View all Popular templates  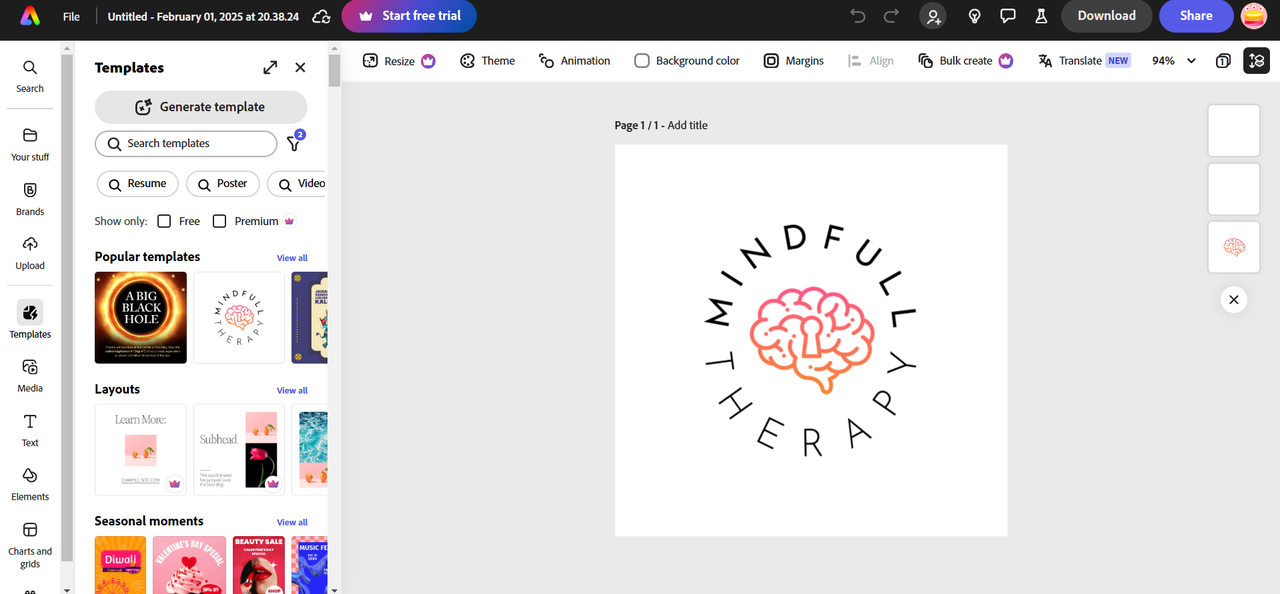(x=292, y=258)
